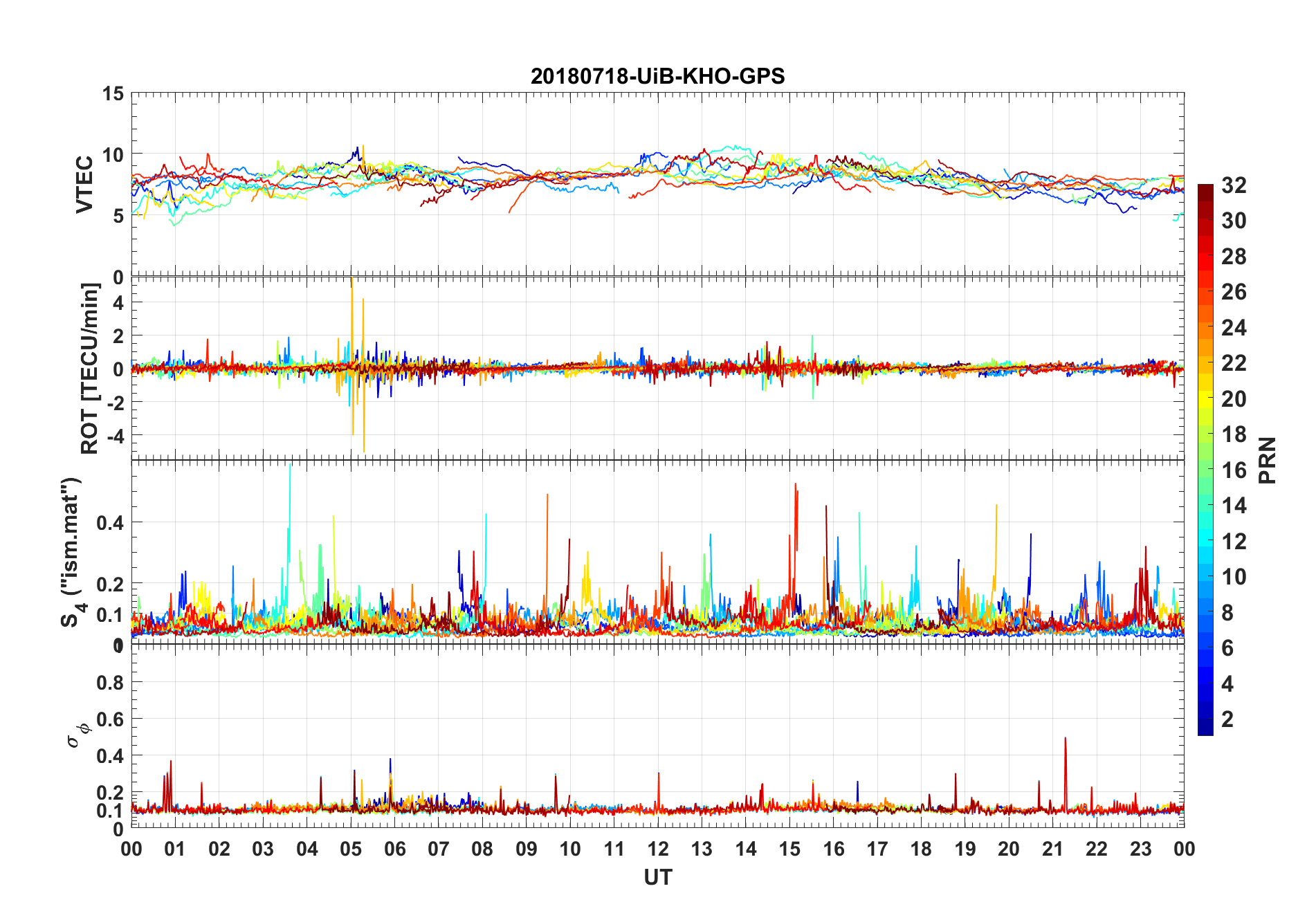
Task: Click the VTEC axis label
Action: pos(84,184)
